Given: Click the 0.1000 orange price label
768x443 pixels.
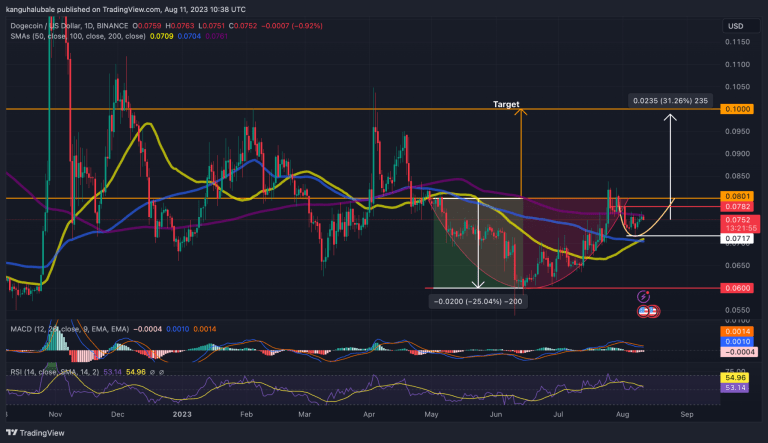Looking at the screenshot, I should (x=736, y=108).
